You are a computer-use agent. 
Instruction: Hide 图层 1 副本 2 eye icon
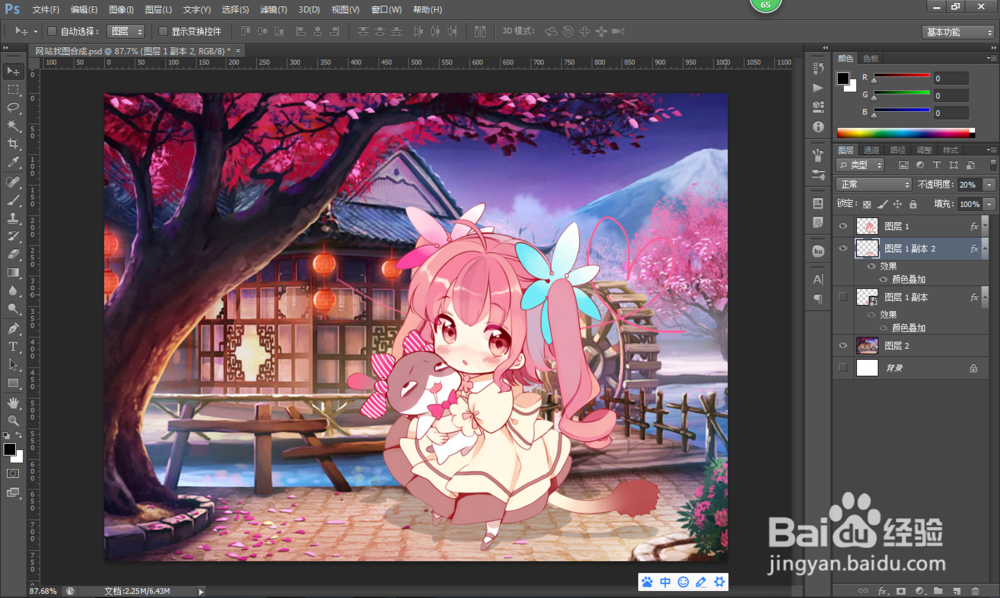(x=843, y=249)
